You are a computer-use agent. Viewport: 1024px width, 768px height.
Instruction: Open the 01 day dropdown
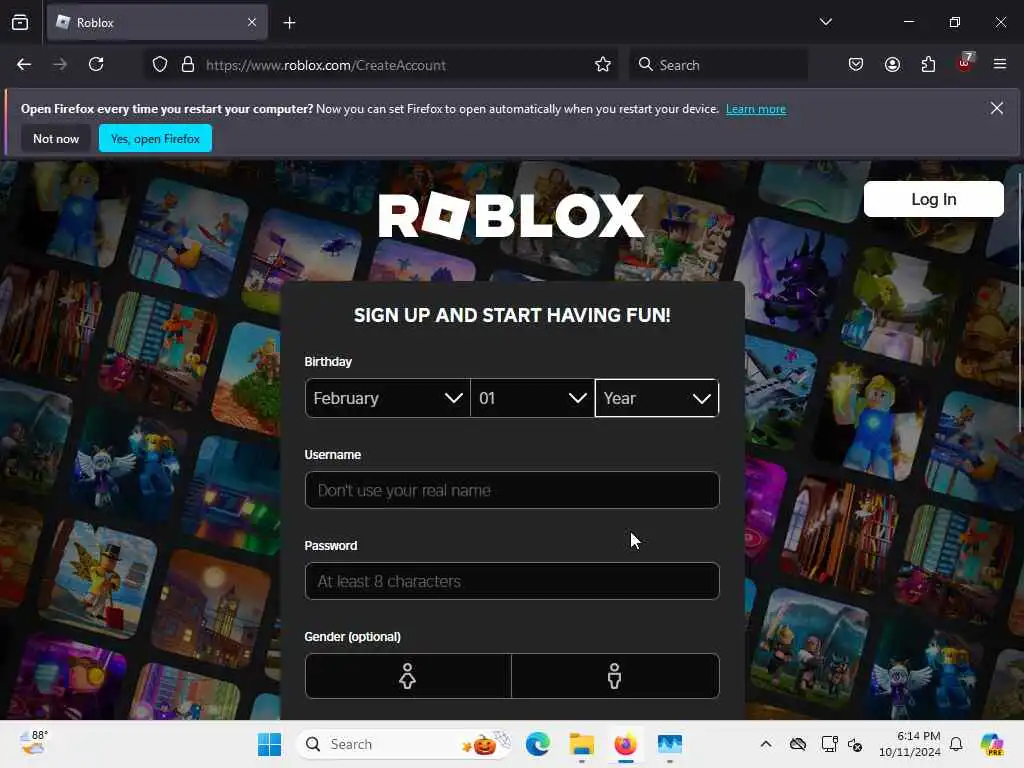coord(532,398)
